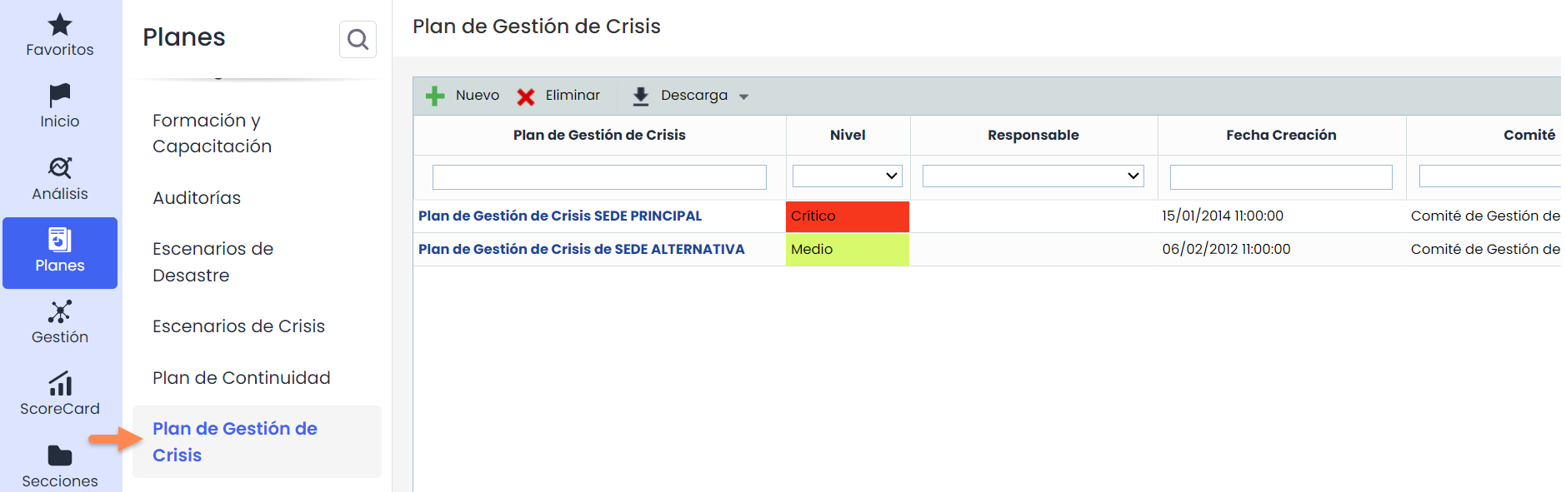Open the ScoreCard chart icon
1565x492 pixels.
[60, 383]
